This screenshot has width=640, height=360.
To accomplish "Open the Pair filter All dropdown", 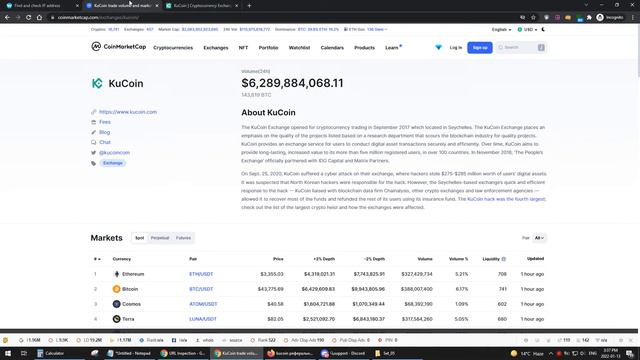I will [539, 238].
